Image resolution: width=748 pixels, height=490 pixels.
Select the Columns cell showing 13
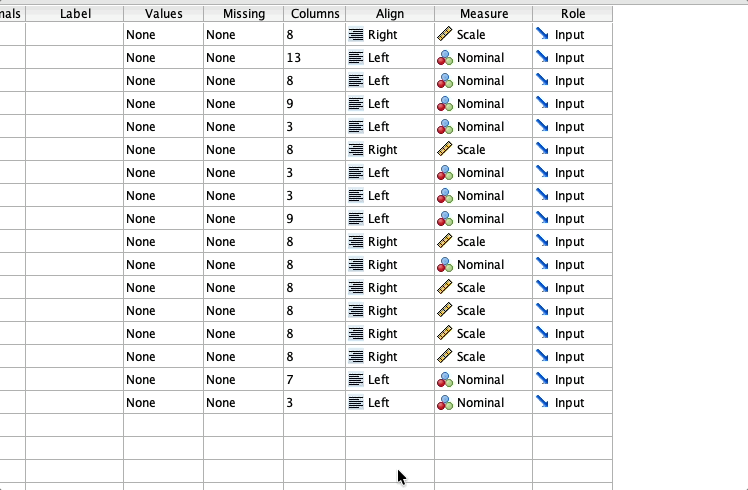click(314, 58)
